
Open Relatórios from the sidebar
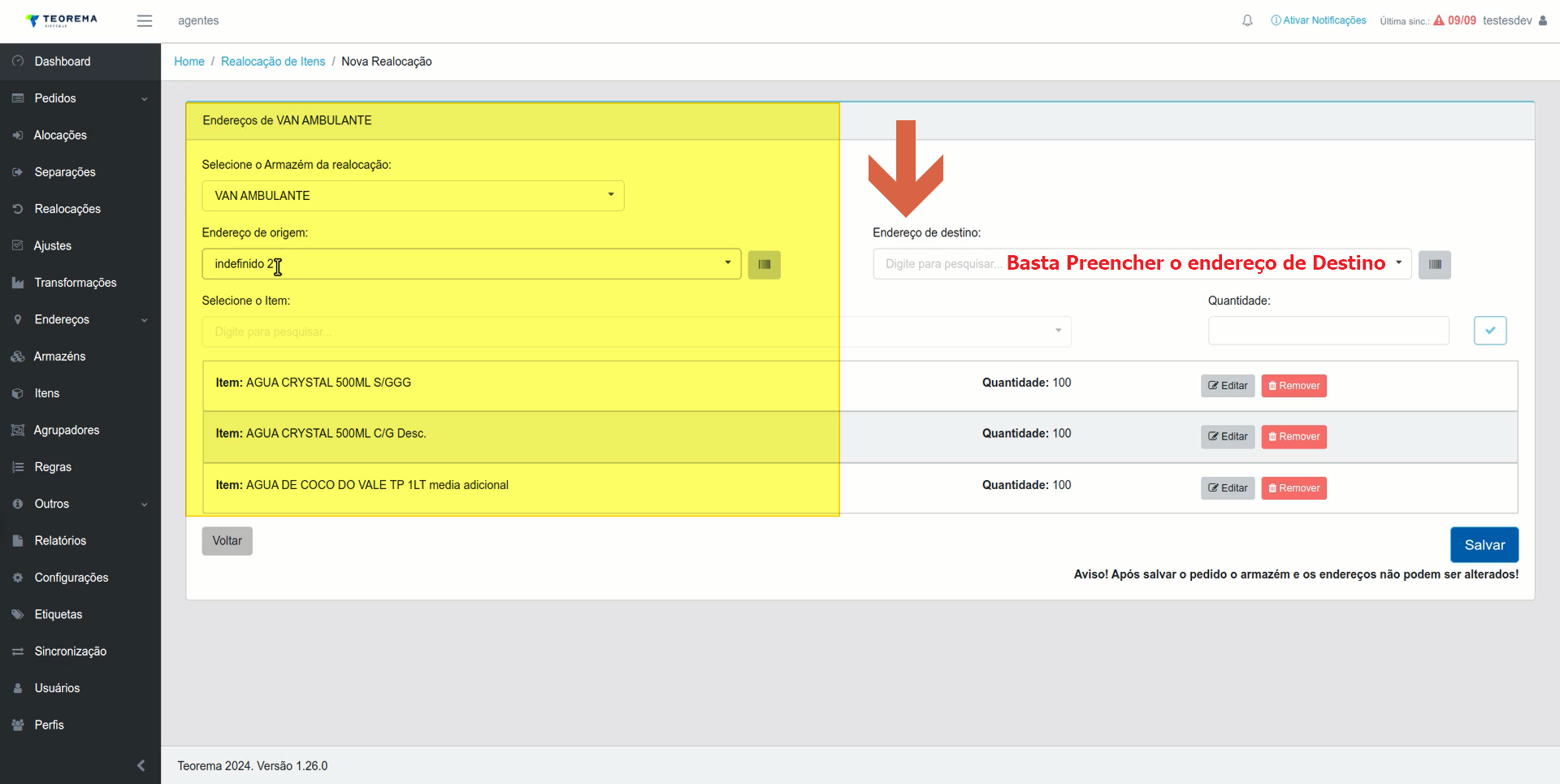coord(80,540)
